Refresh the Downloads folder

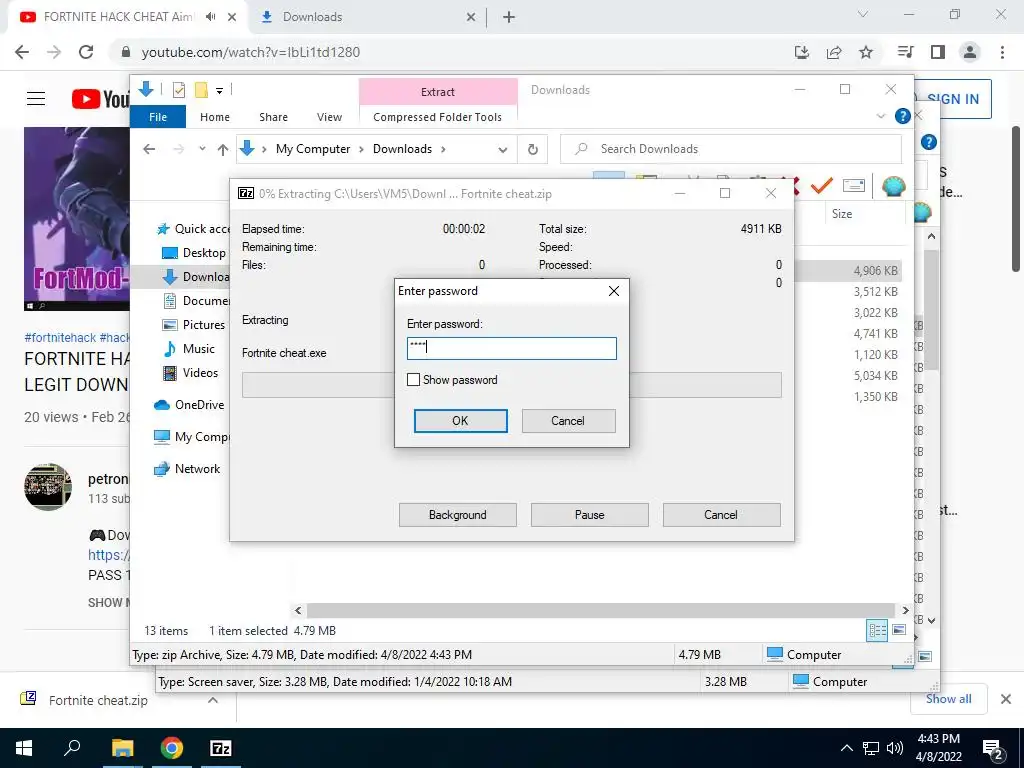pyautogui.click(x=533, y=150)
